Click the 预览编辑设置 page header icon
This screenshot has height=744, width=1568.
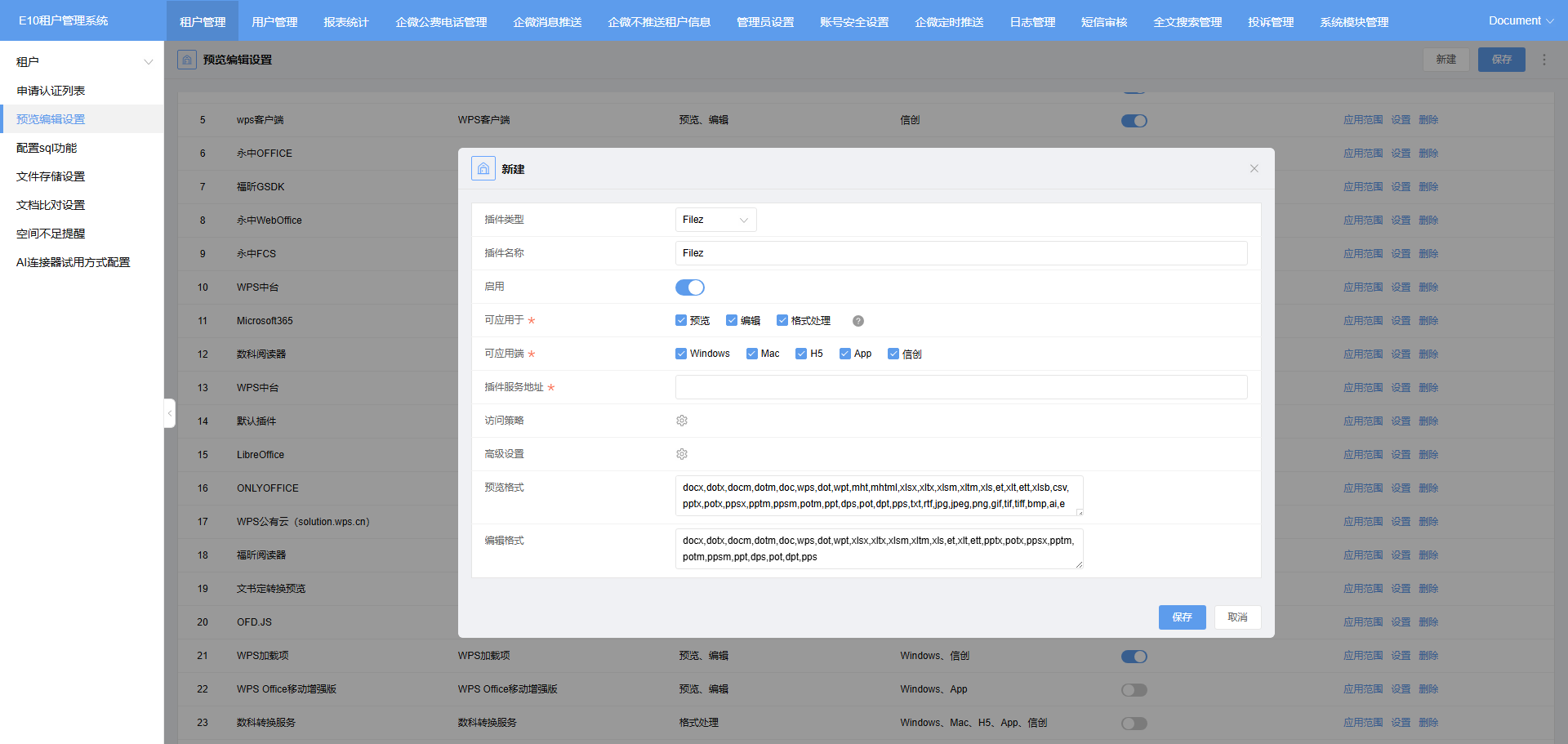pos(187,60)
